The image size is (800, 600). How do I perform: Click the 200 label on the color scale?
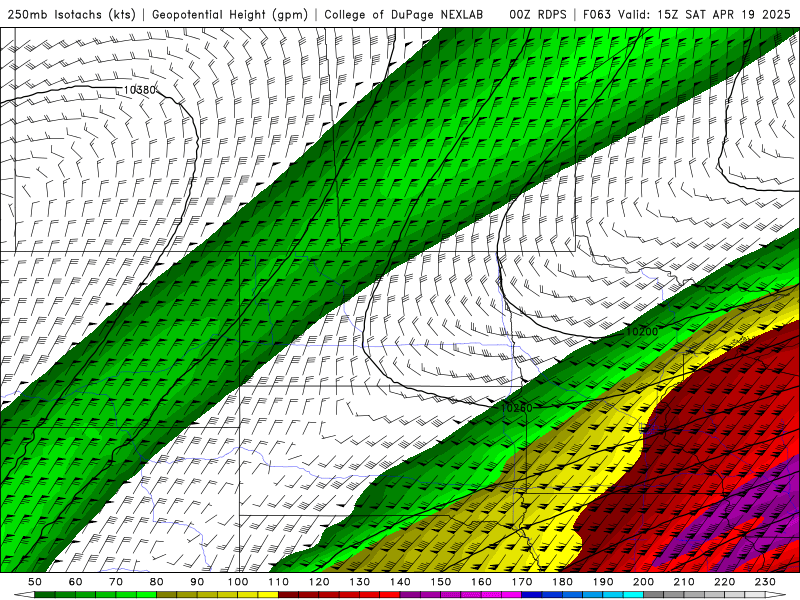(x=644, y=582)
